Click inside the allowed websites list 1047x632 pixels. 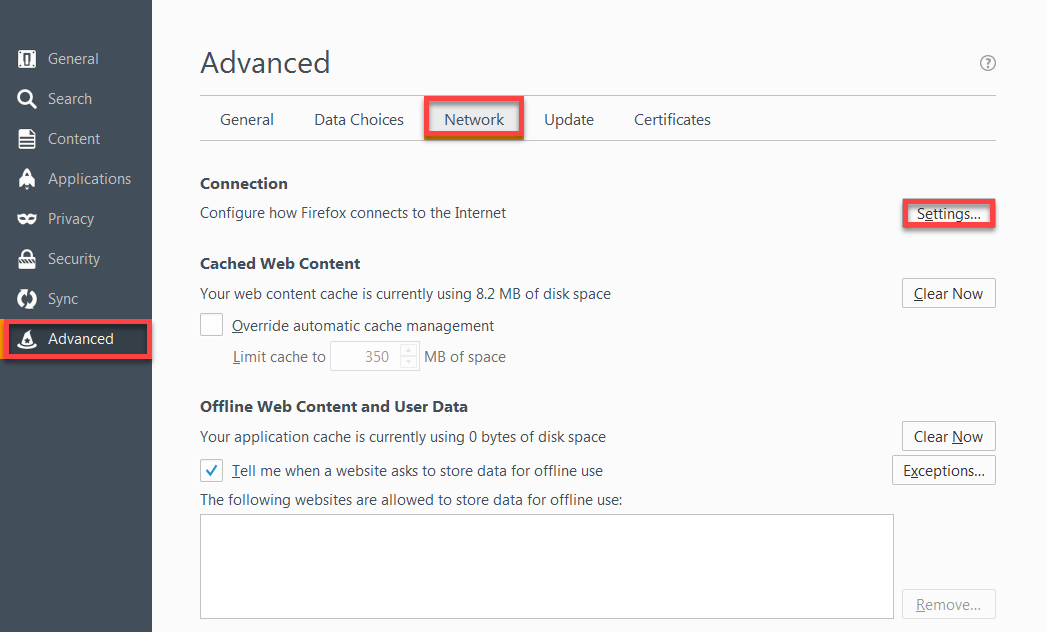coord(546,565)
